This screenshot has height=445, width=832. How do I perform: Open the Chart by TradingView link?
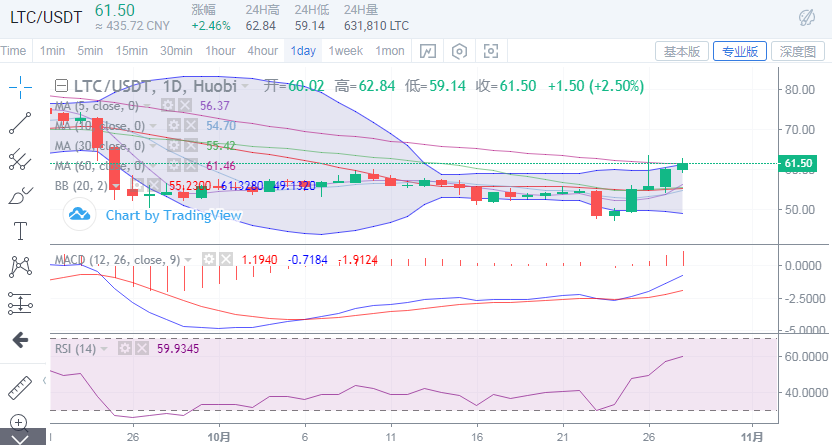(174, 215)
